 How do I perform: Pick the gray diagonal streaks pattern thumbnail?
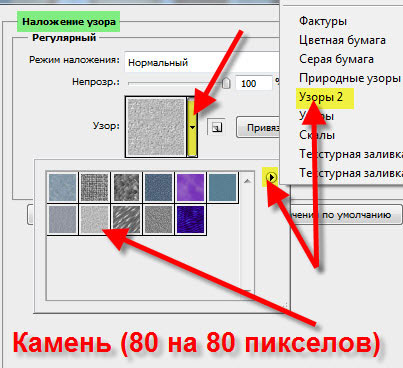[127, 219]
